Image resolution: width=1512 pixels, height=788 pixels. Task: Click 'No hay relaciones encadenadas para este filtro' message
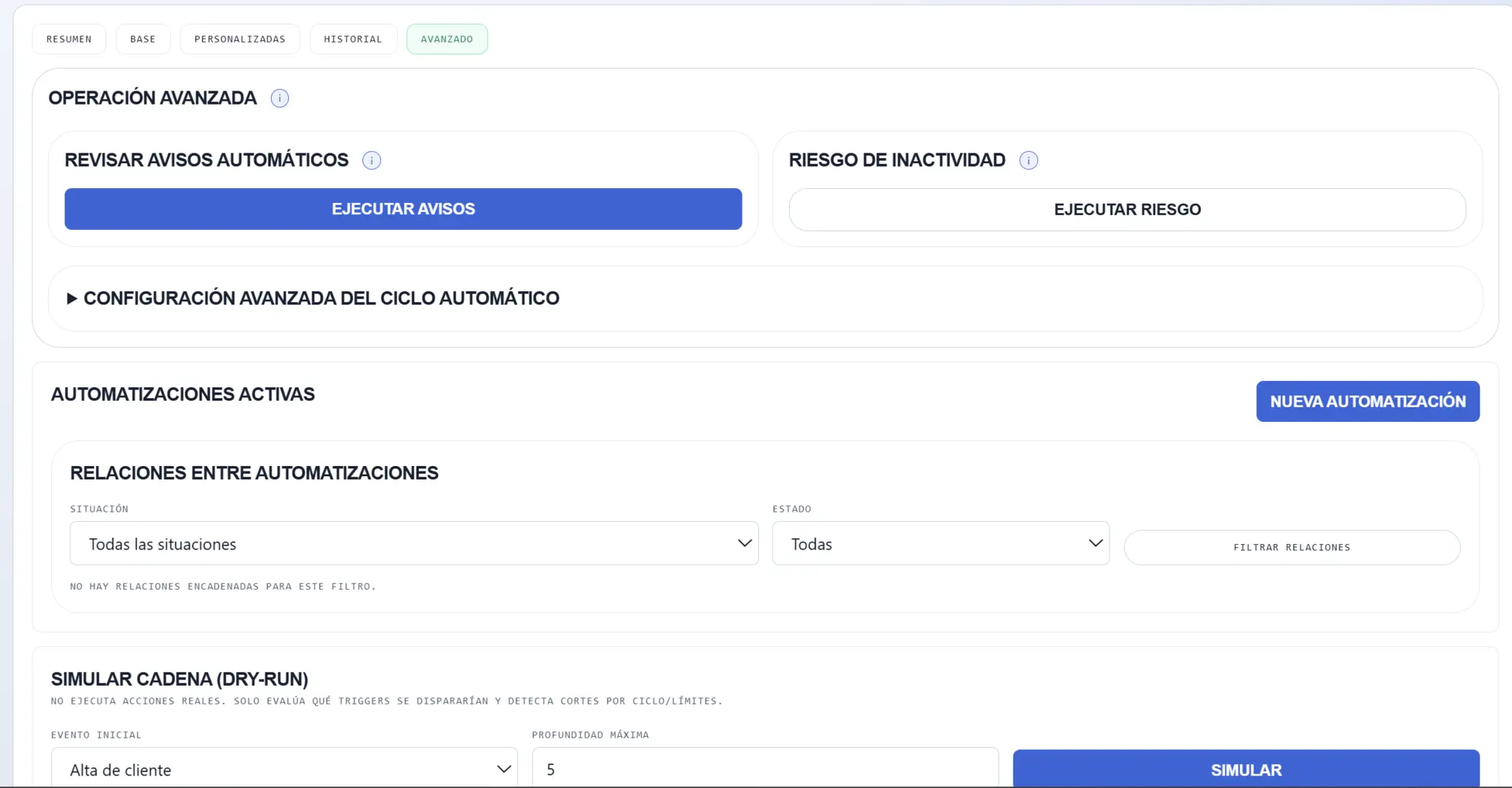[x=223, y=586]
